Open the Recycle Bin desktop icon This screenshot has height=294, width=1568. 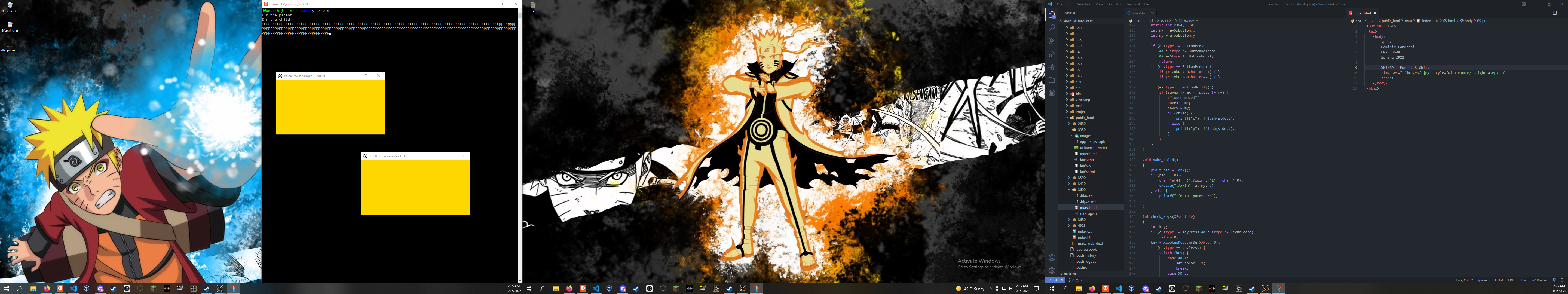tap(10, 7)
